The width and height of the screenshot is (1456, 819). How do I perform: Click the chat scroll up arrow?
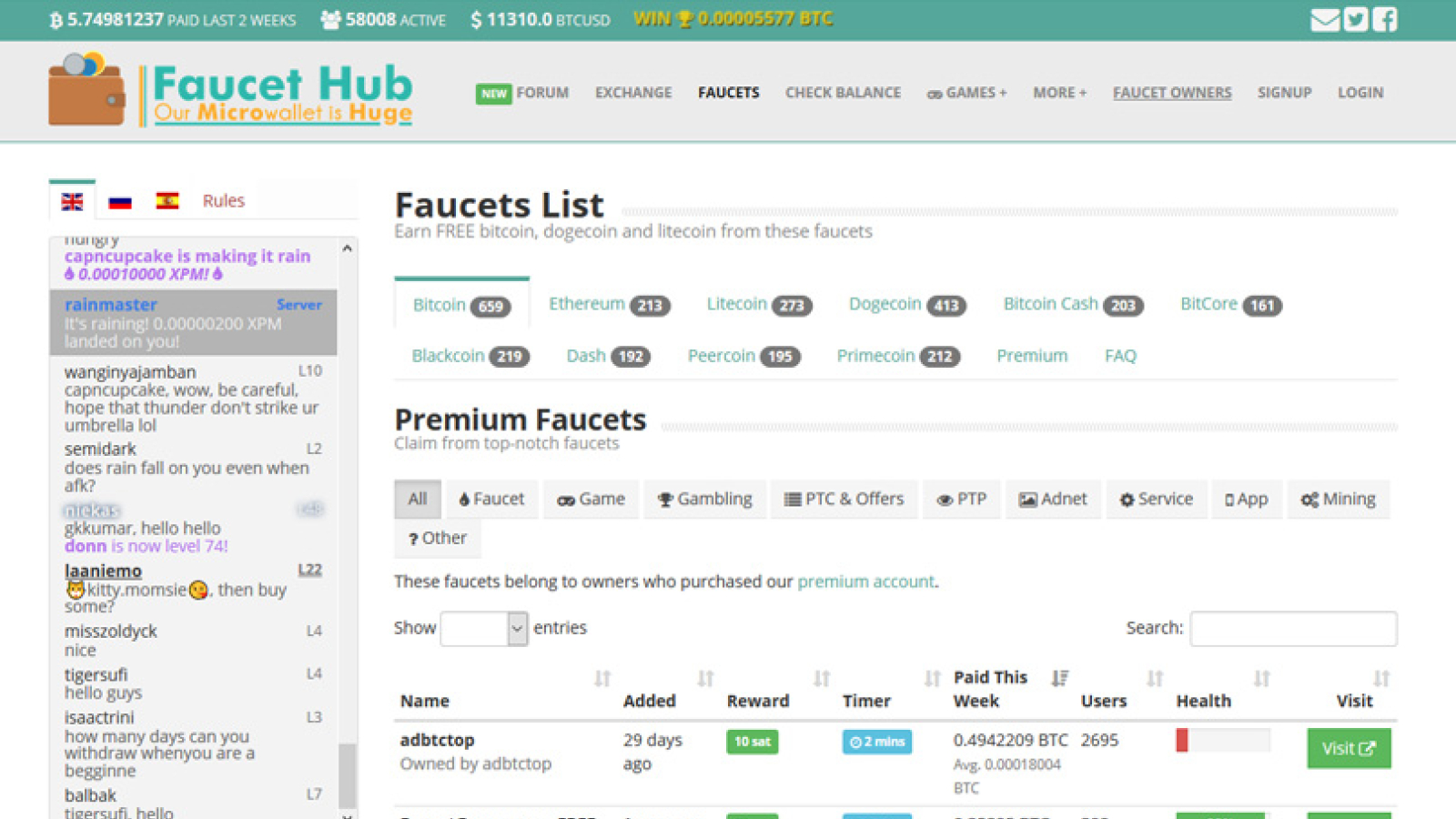click(347, 248)
